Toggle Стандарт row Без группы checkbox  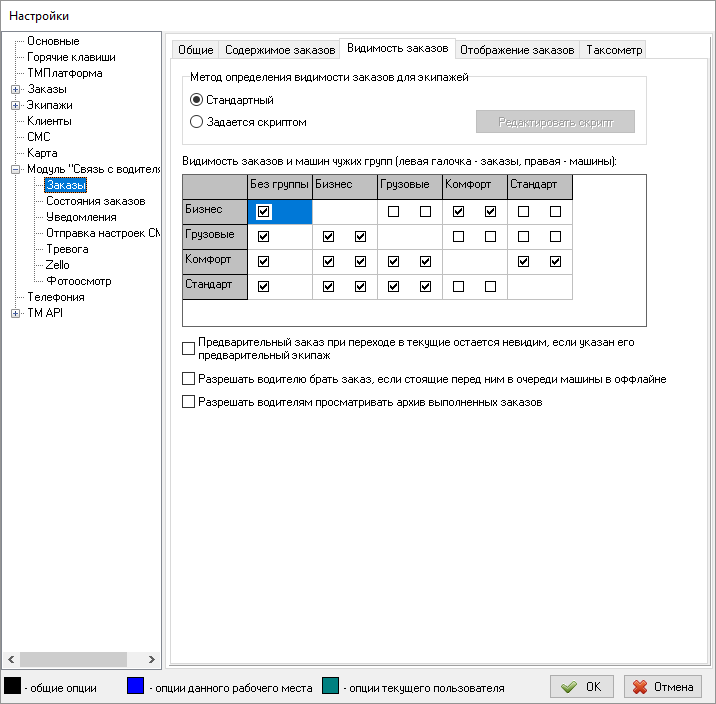(263, 287)
